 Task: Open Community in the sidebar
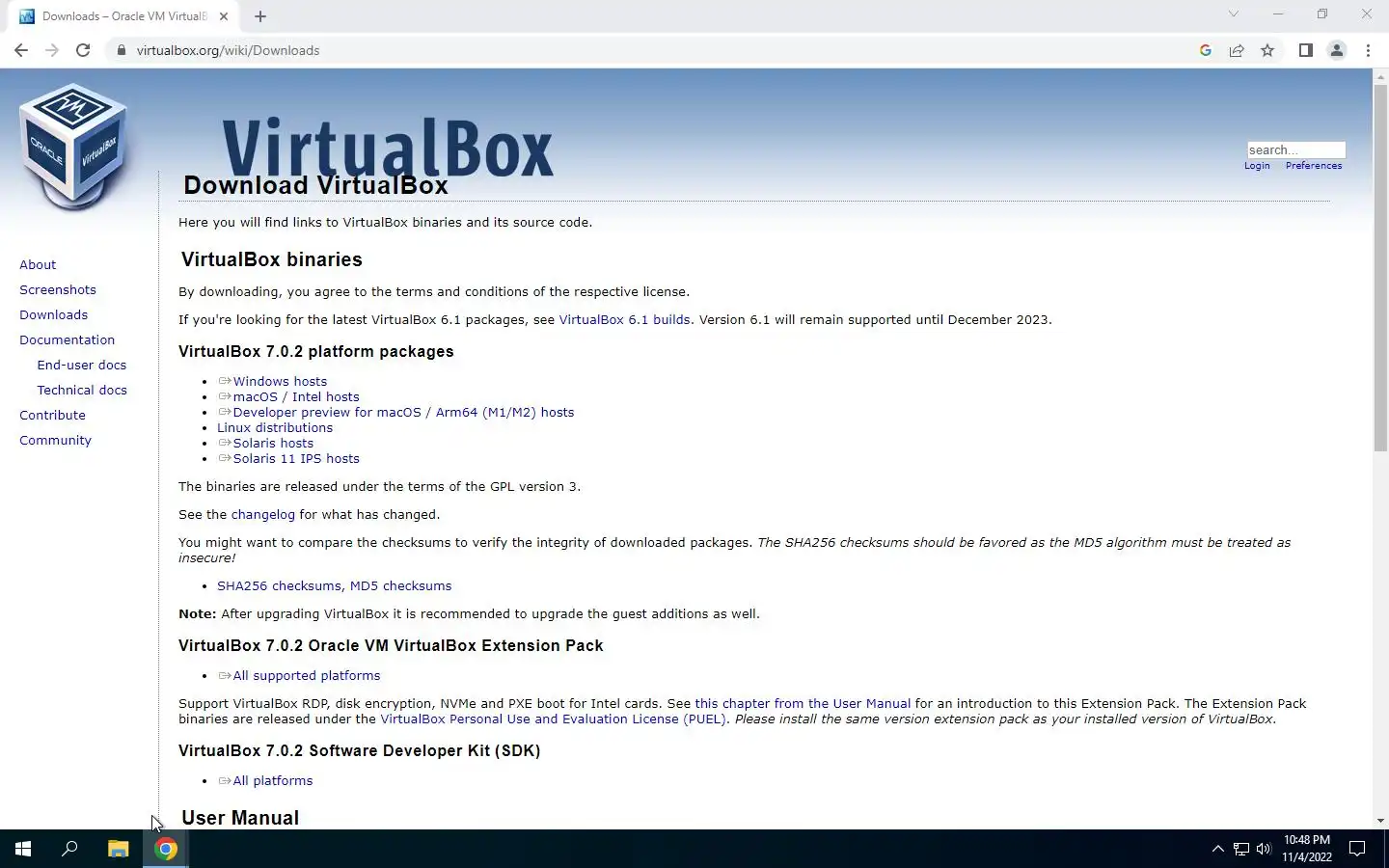tap(55, 440)
